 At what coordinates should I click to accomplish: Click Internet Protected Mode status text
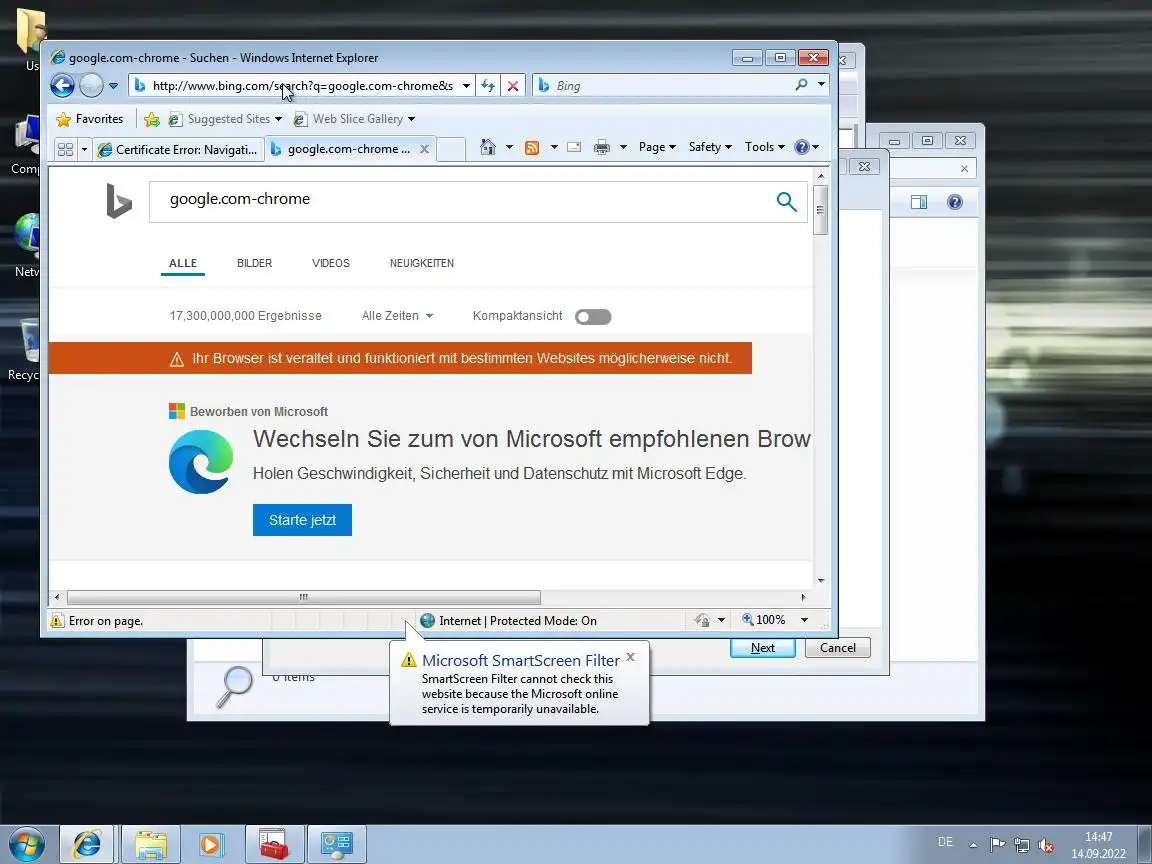click(x=517, y=621)
